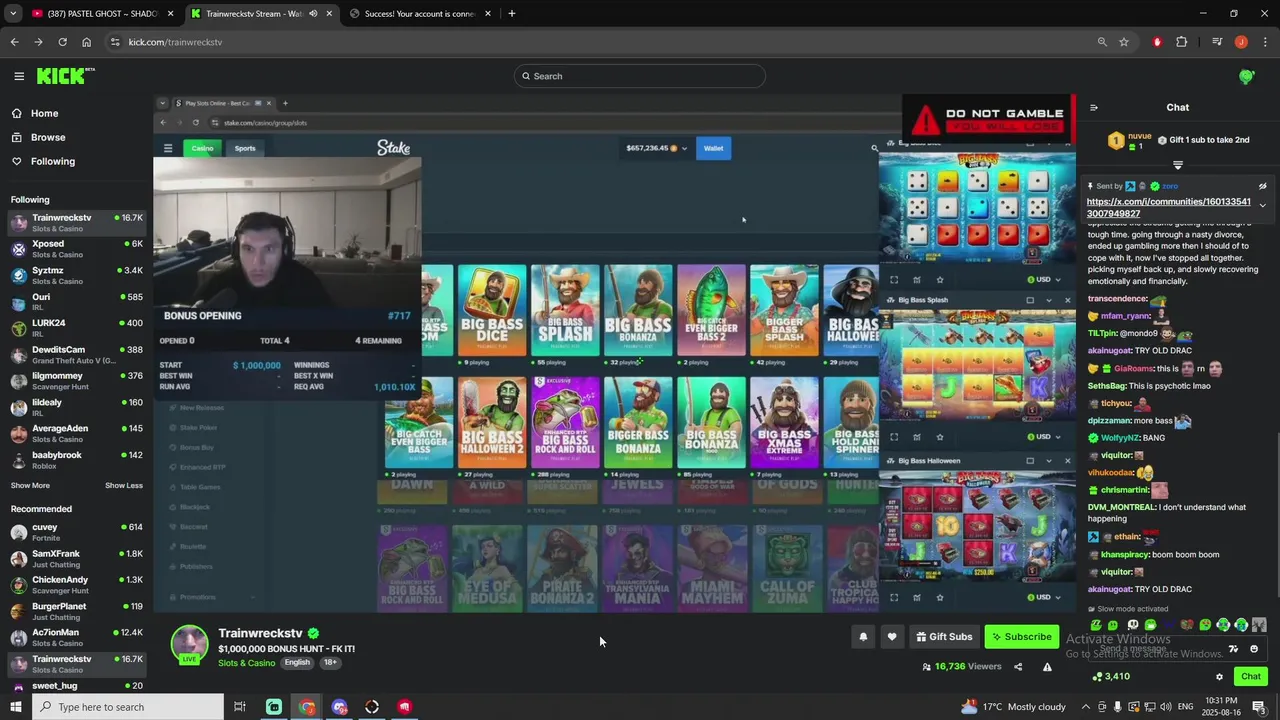
Task: Expand the gift leaderboard arrow in chat
Action: click(1178, 165)
